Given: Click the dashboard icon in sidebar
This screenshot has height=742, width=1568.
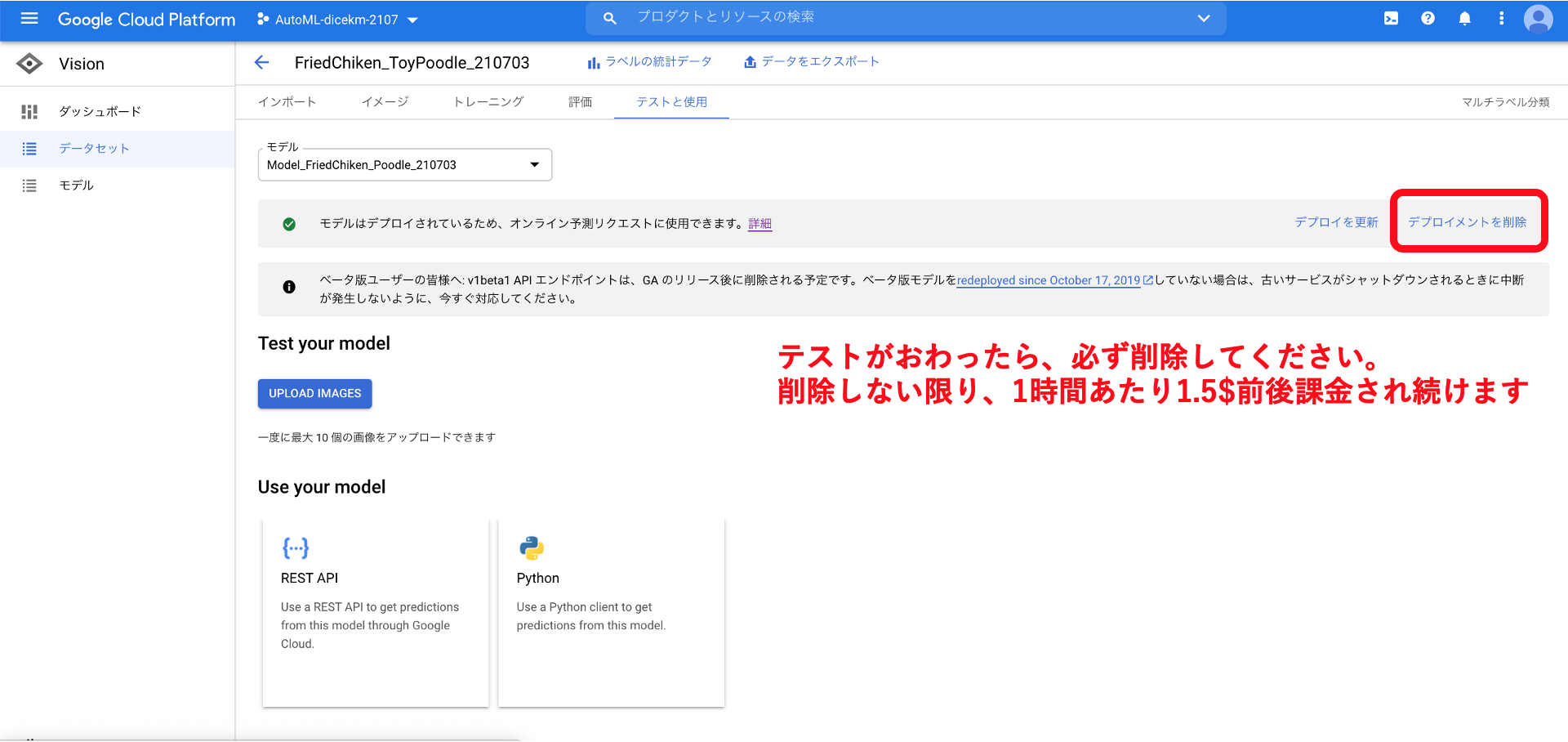Looking at the screenshot, I should point(29,111).
